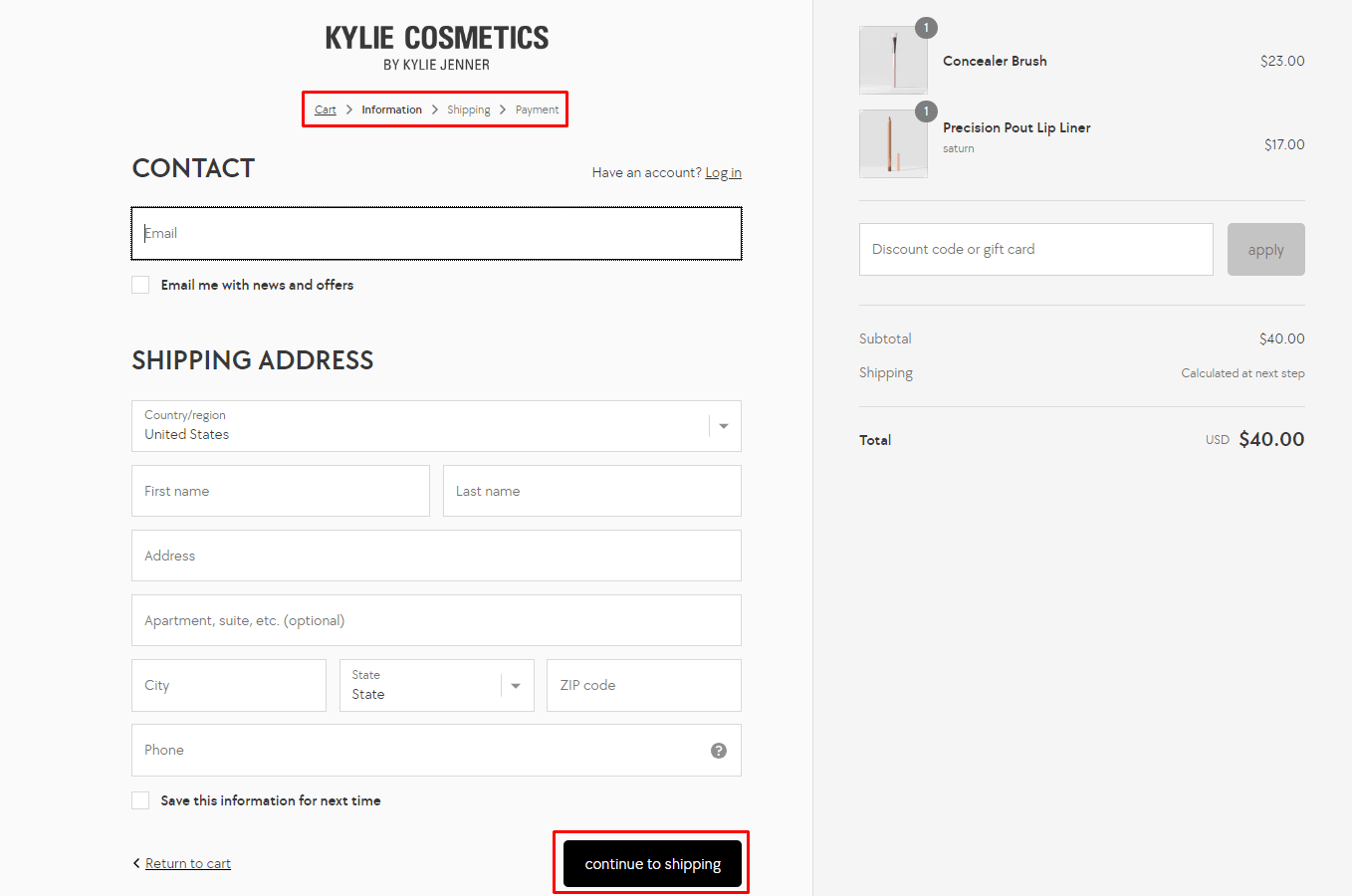Click the back chevron beside Return to cart

(x=136, y=863)
